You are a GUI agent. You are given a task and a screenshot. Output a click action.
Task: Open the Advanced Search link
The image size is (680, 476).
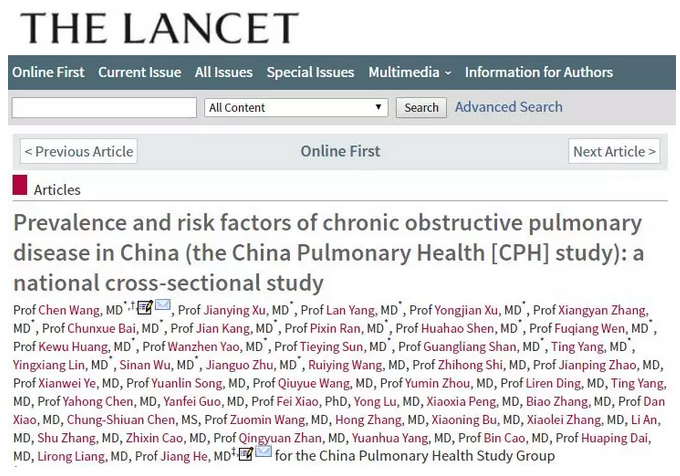508,107
